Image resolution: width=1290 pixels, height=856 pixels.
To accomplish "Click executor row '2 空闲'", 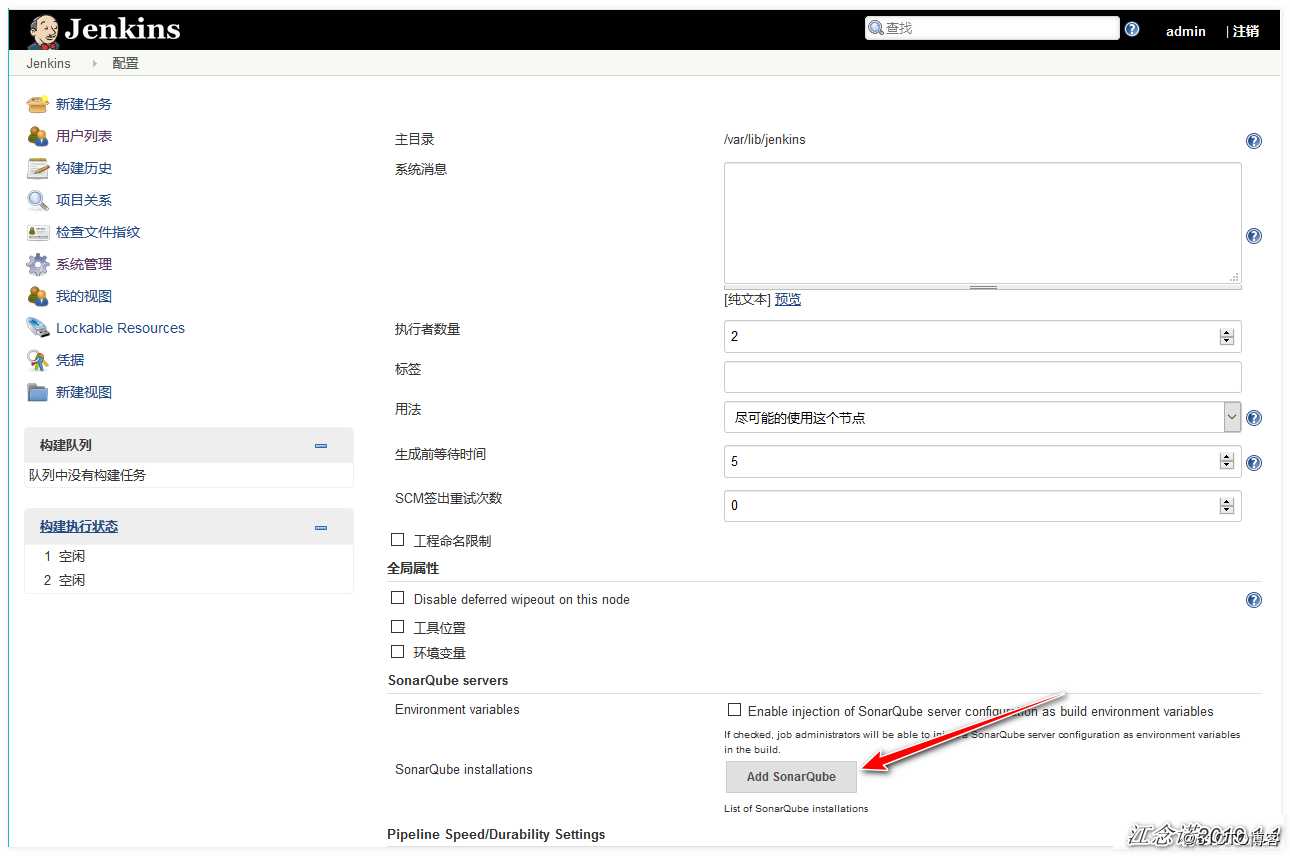I will (64, 580).
